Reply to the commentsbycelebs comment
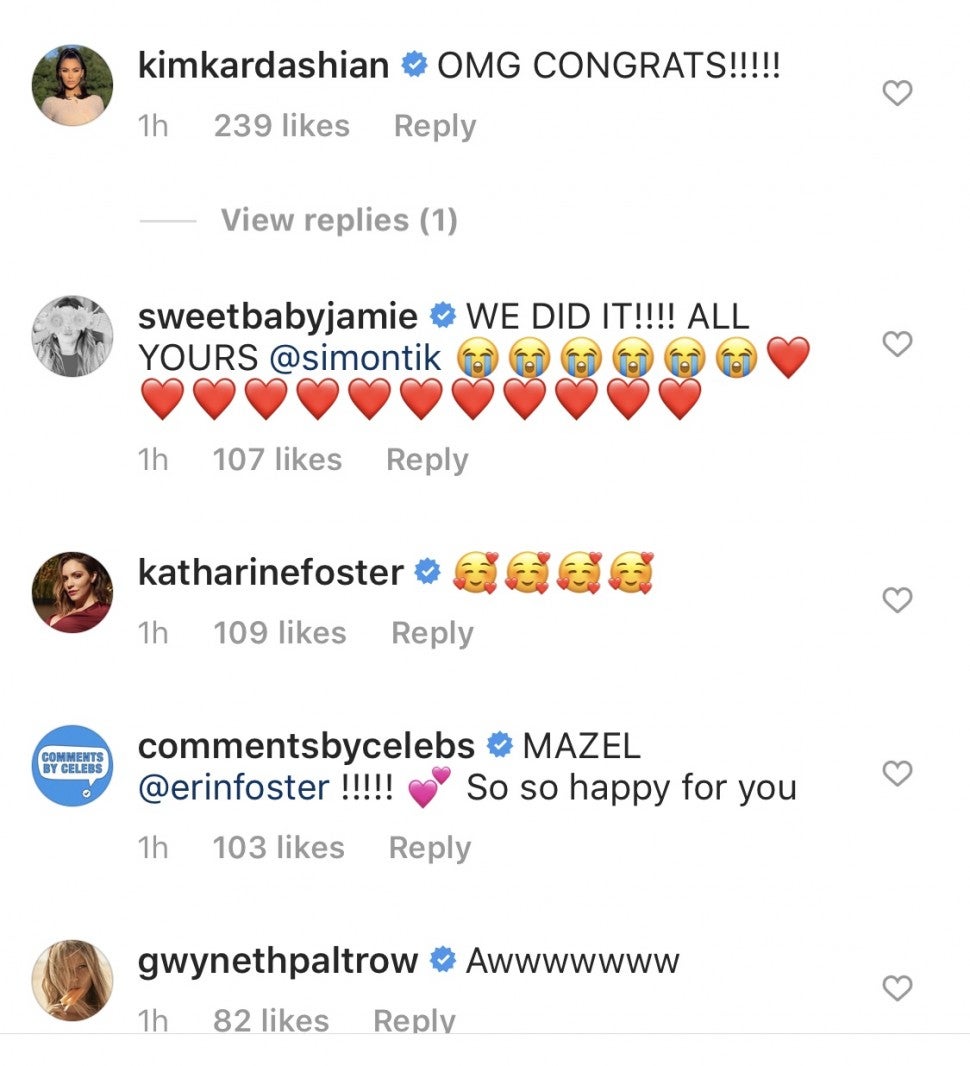970x1066 pixels. [x=429, y=848]
